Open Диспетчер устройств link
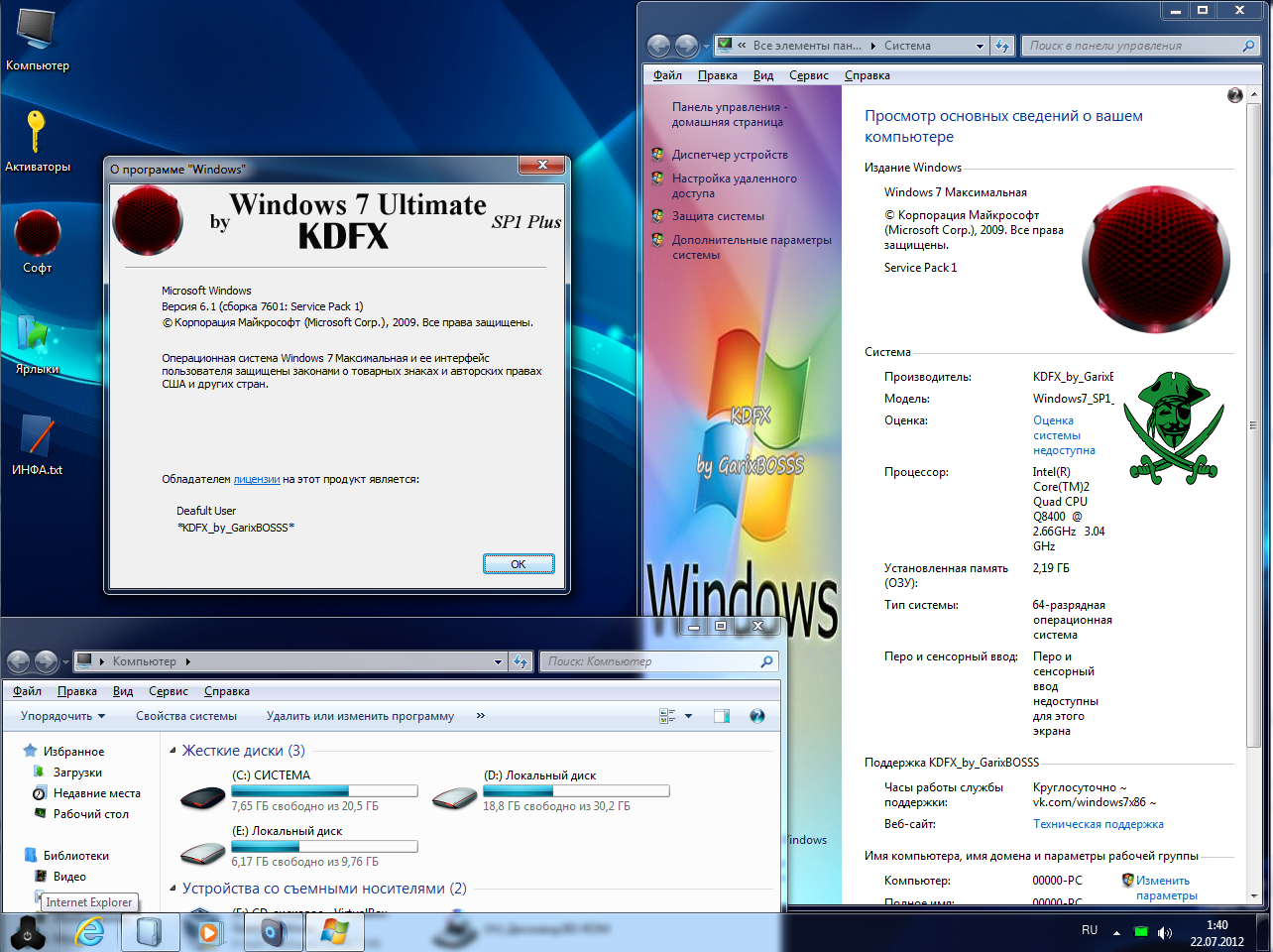The width and height of the screenshot is (1273, 952). click(730, 155)
